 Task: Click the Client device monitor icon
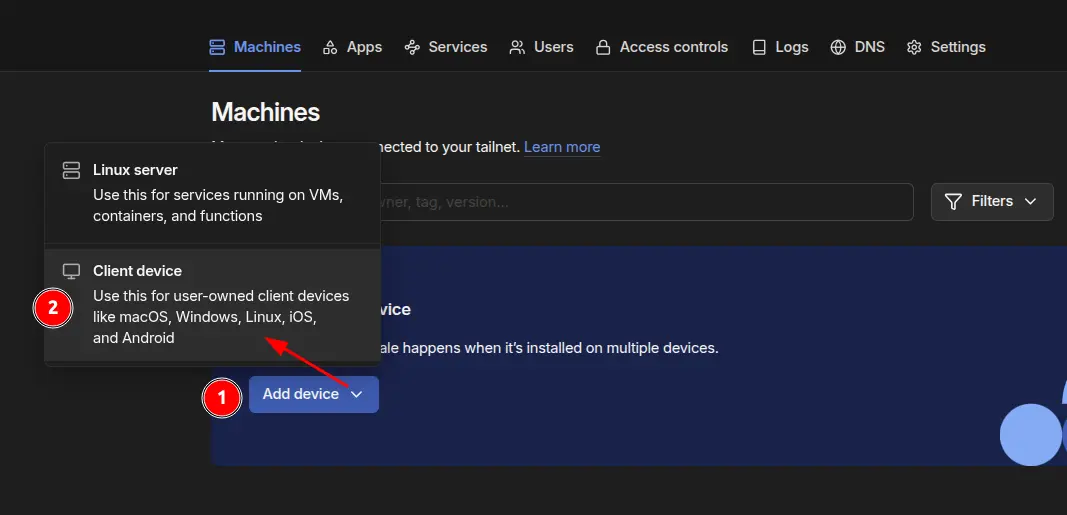point(71,271)
